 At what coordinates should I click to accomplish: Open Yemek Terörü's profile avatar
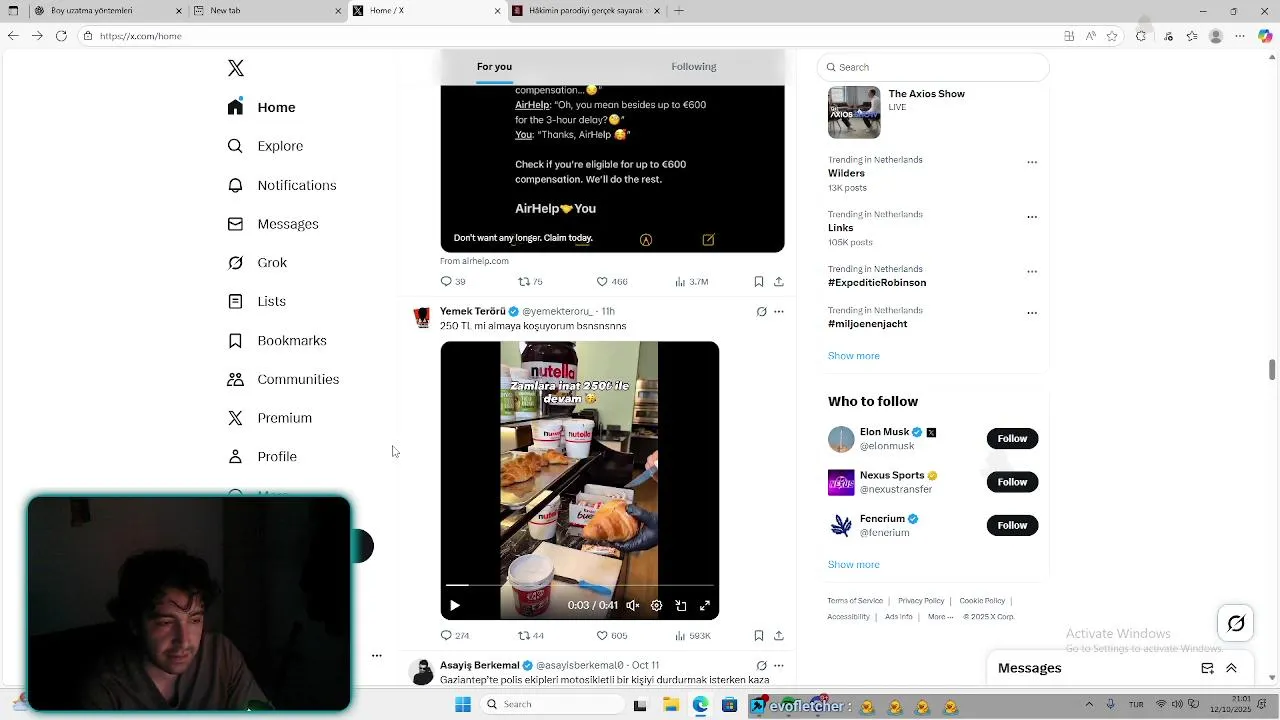(x=422, y=317)
